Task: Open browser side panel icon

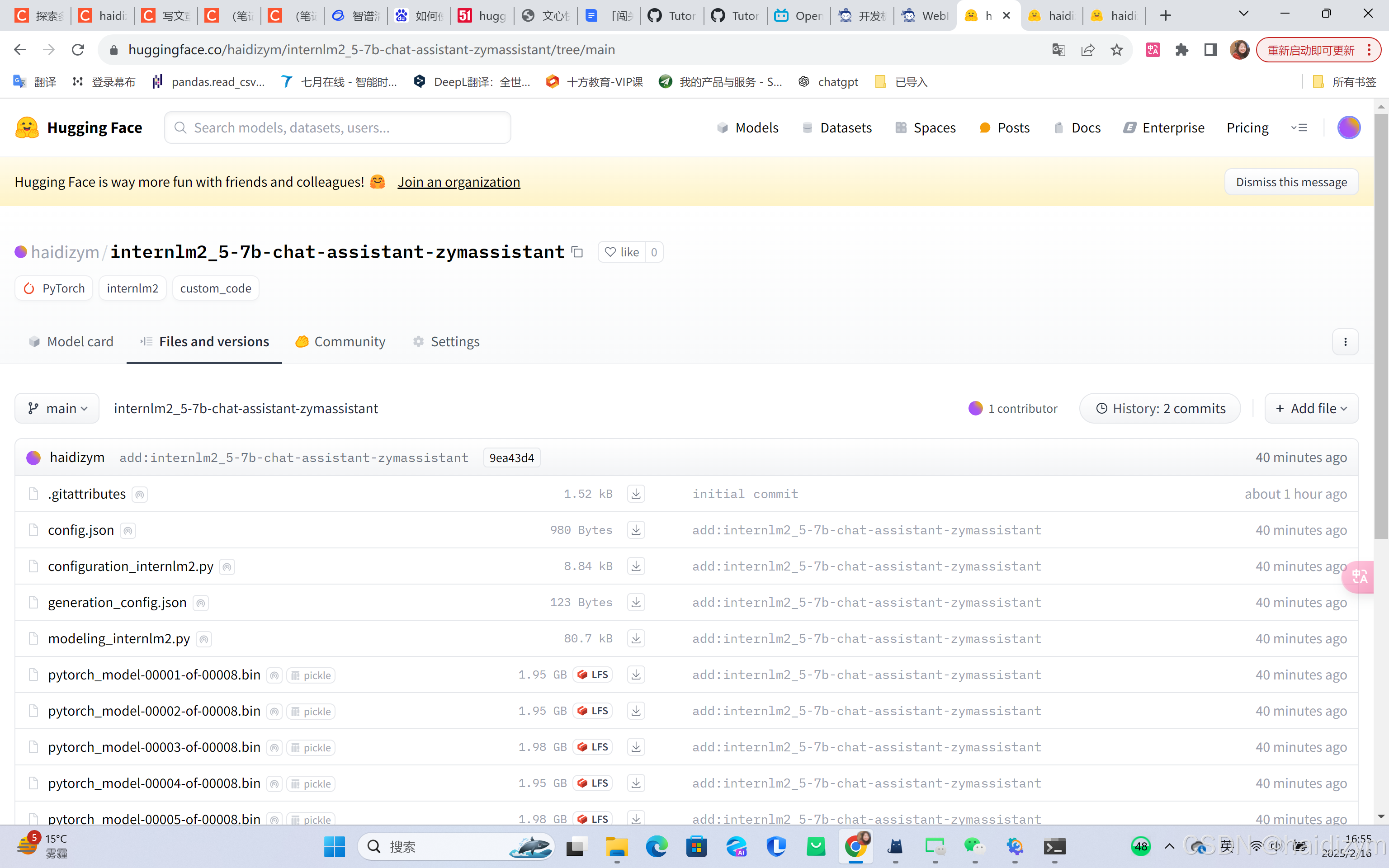Action: tap(1210, 50)
